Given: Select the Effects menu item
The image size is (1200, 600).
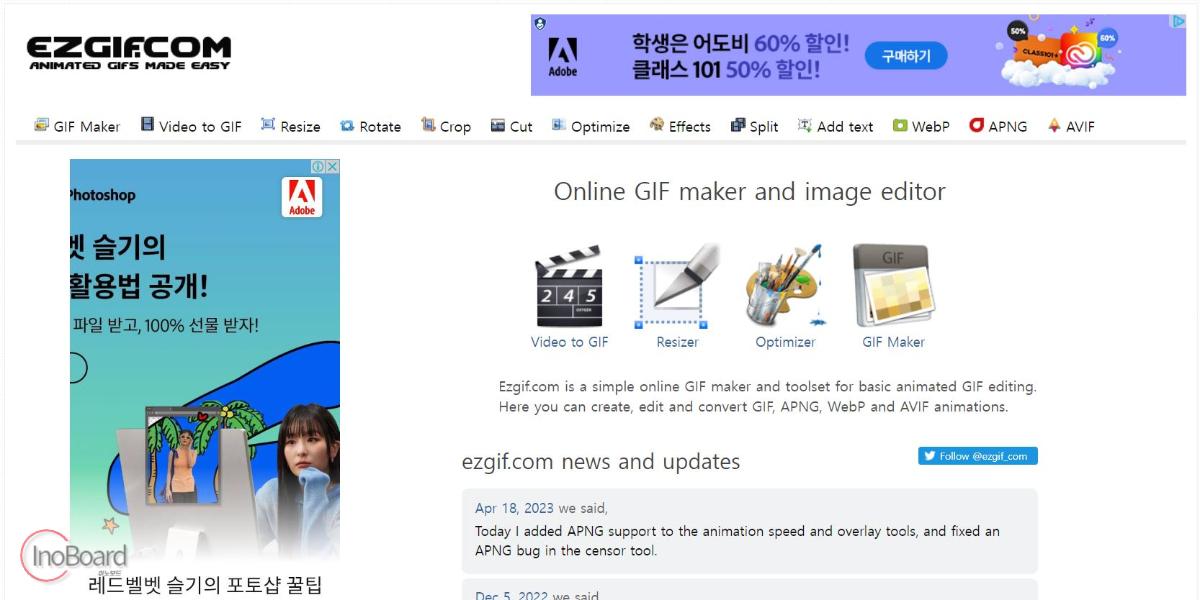Looking at the screenshot, I should pyautogui.click(x=680, y=126).
